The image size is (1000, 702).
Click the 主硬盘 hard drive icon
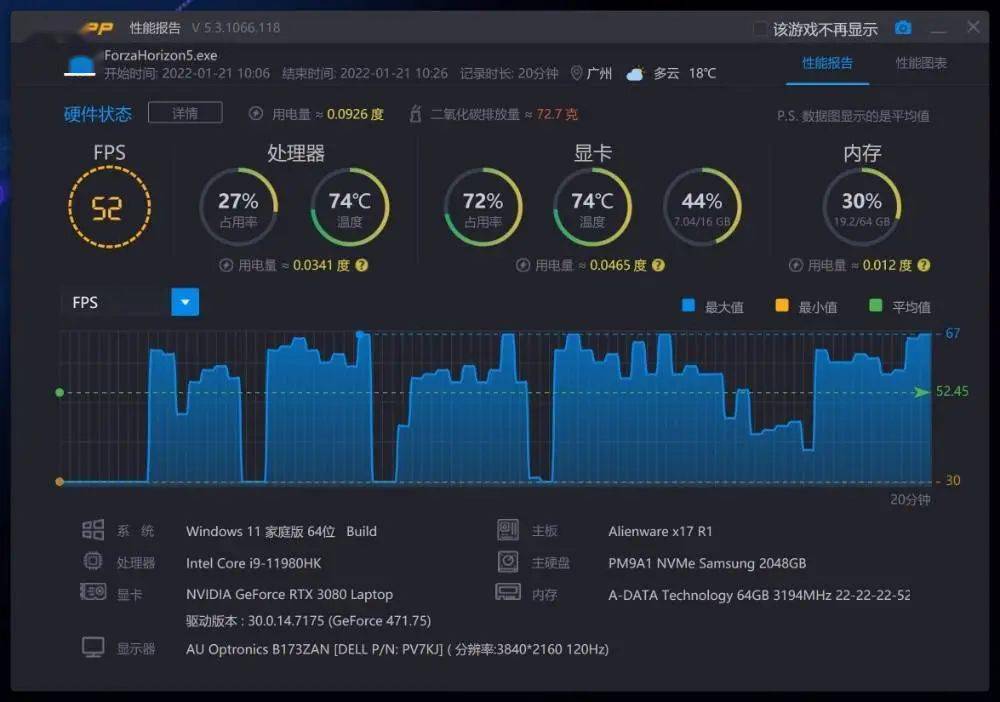click(x=510, y=562)
